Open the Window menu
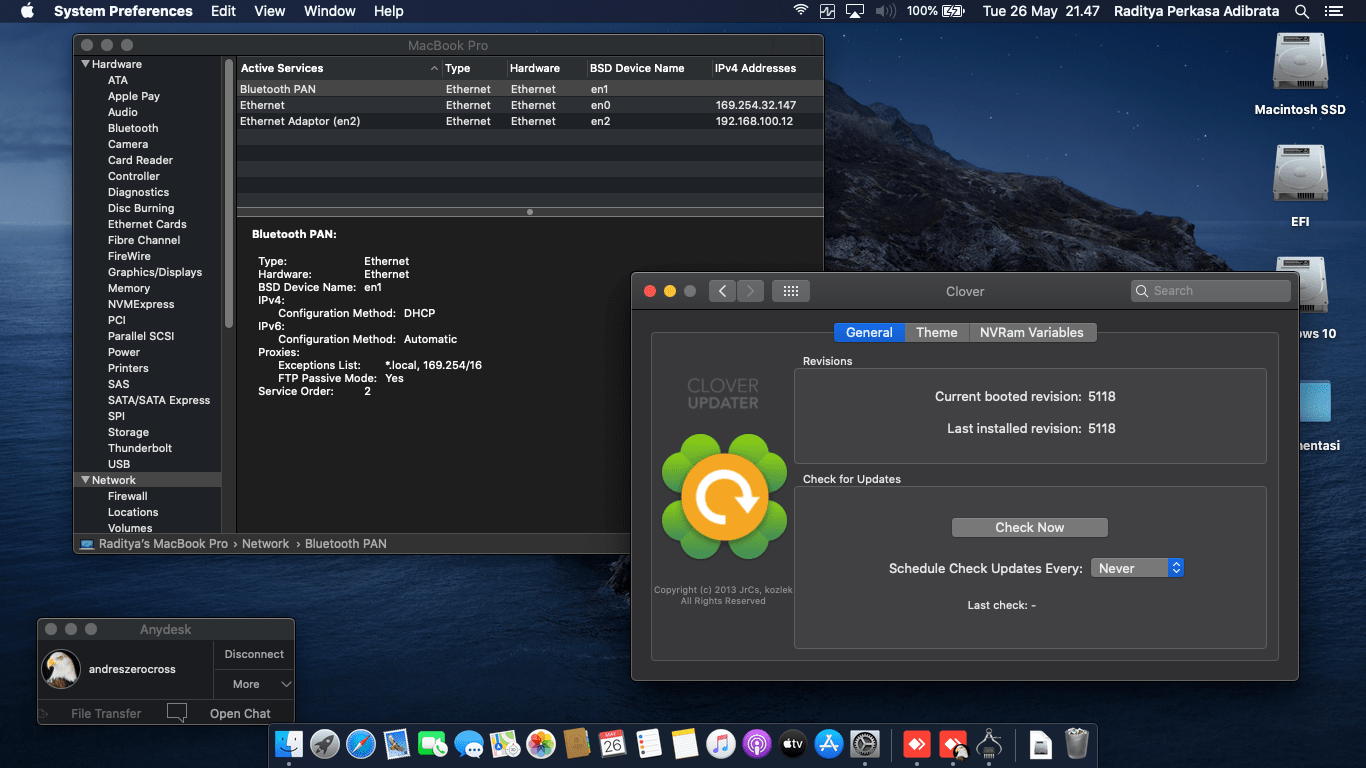Image resolution: width=1366 pixels, height=768 pixels. (x=330, y=11)
